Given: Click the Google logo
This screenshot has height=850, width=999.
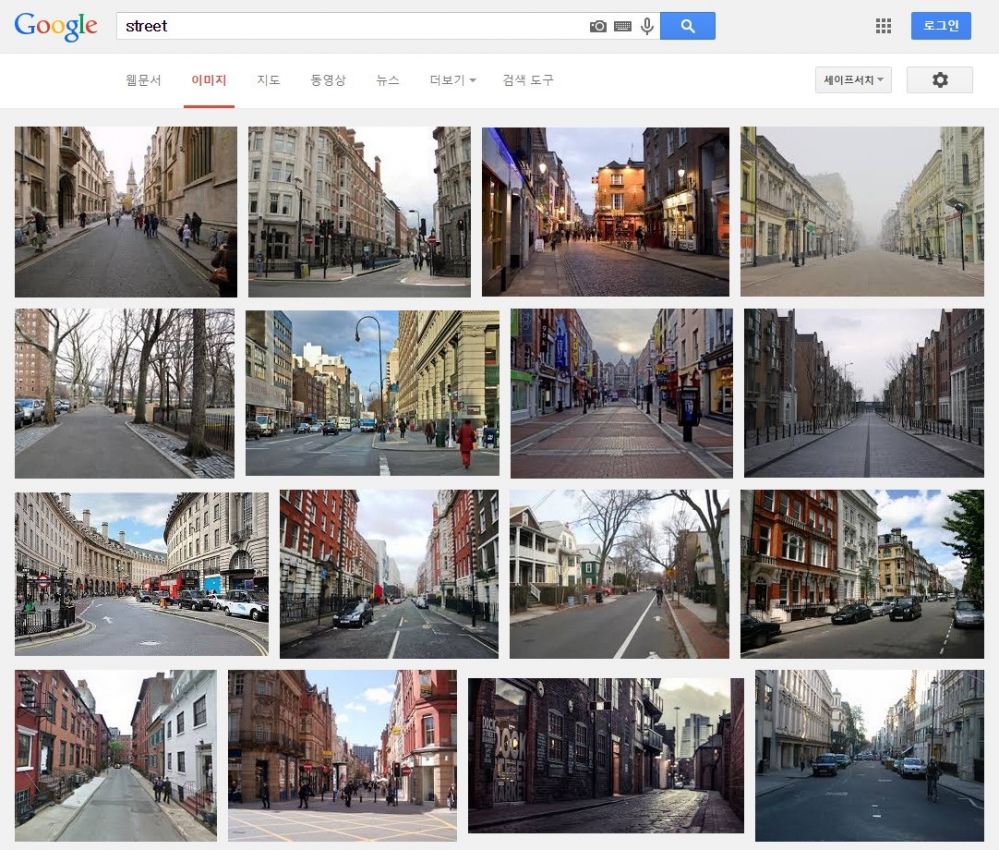Looking at the screenshot, I should pyautogui.click(x=55, y=27).
